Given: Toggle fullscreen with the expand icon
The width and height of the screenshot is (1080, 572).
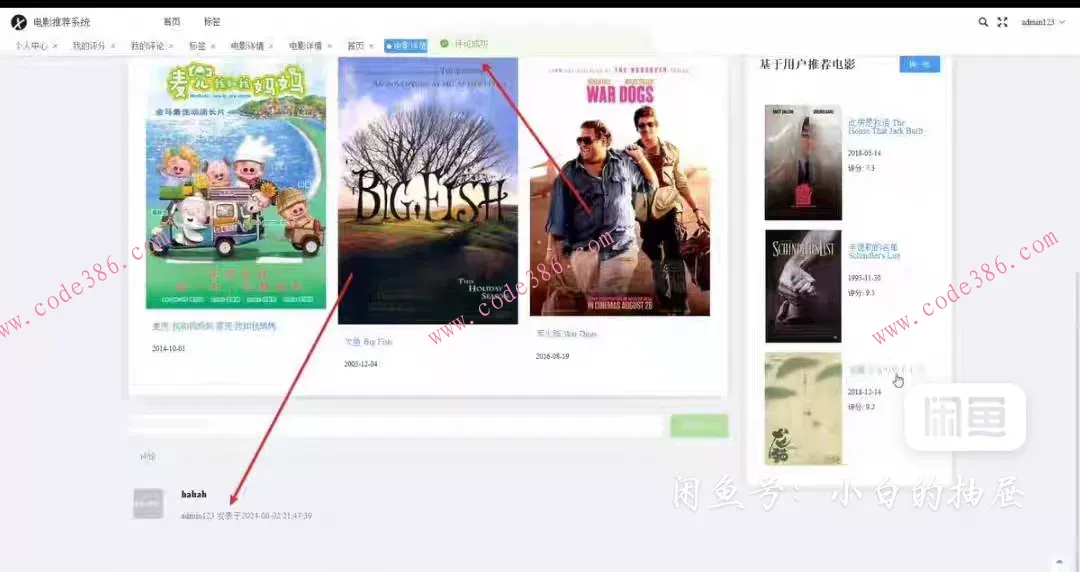Looking at the screenshot, I should [1002, 22].
